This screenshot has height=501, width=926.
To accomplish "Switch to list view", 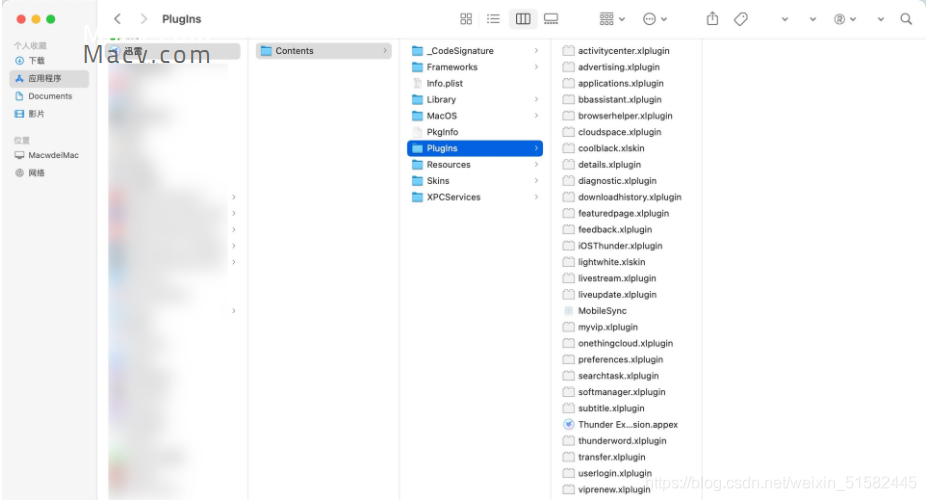I will (x=493, y=19).
